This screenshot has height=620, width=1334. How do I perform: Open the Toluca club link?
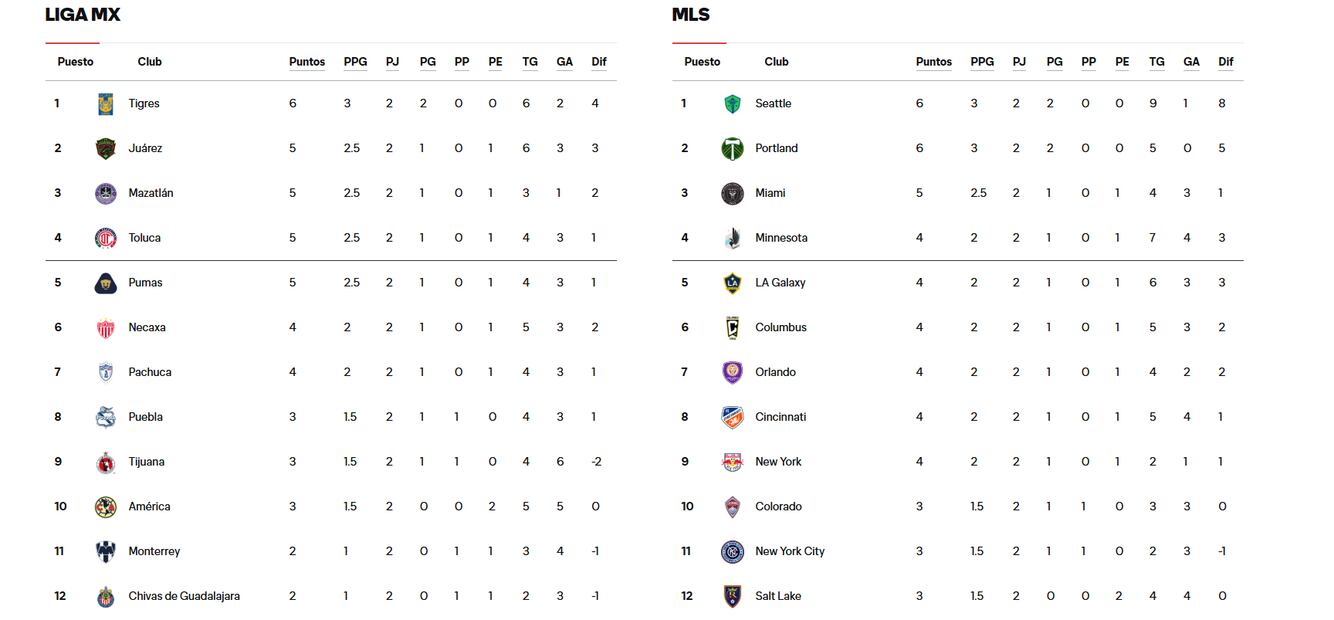coord(144,238)
